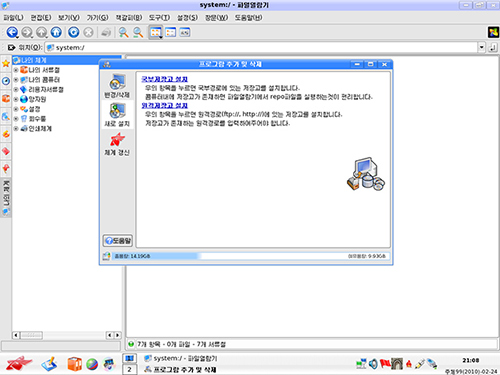Click the Reload toolbar icon
This screenshot has height=375, width=500.
74,32
